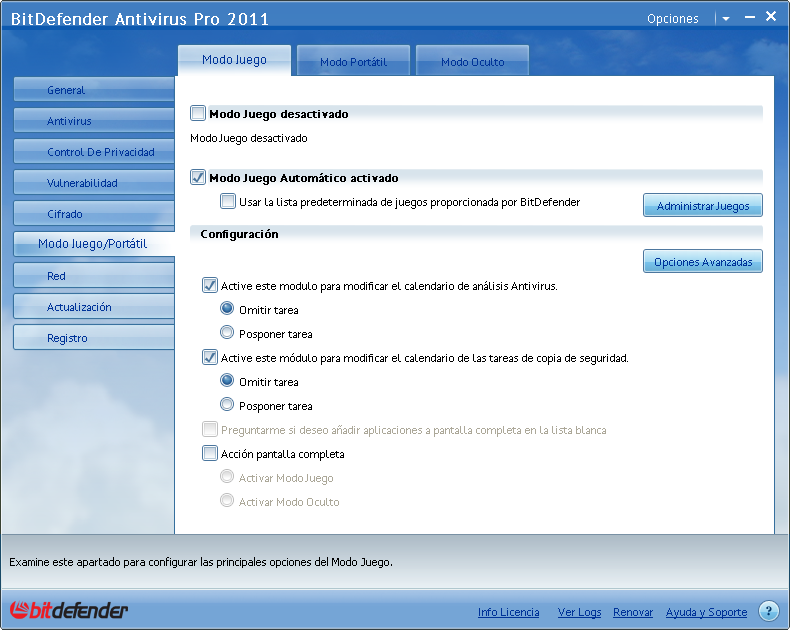
Task: Select the Activar Modo Juego radio button
Action: [227, 476]
